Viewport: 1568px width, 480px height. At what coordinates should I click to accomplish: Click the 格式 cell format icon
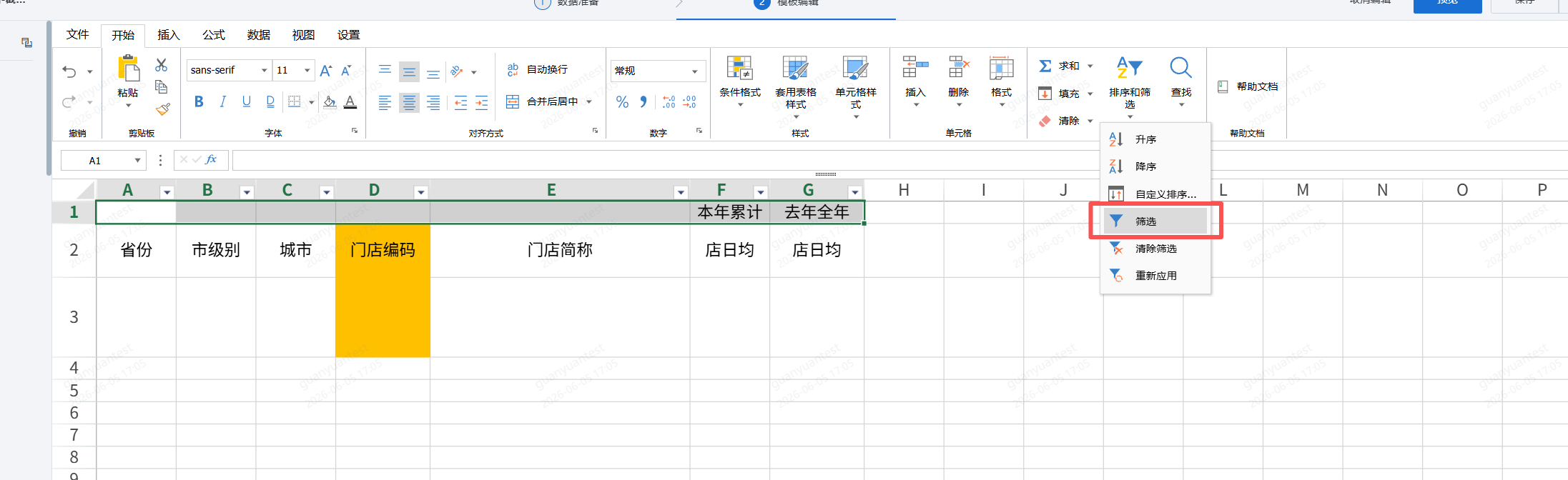tap(1002, 68)
